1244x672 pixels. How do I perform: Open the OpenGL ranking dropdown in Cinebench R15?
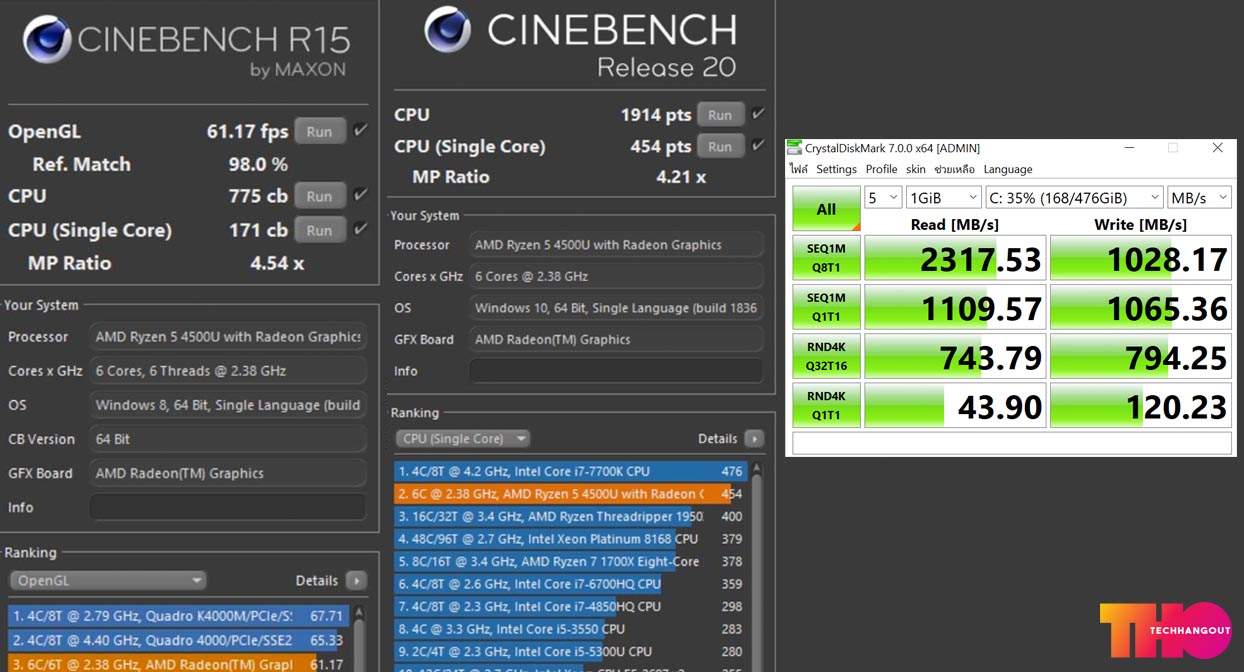click(107, 580)
